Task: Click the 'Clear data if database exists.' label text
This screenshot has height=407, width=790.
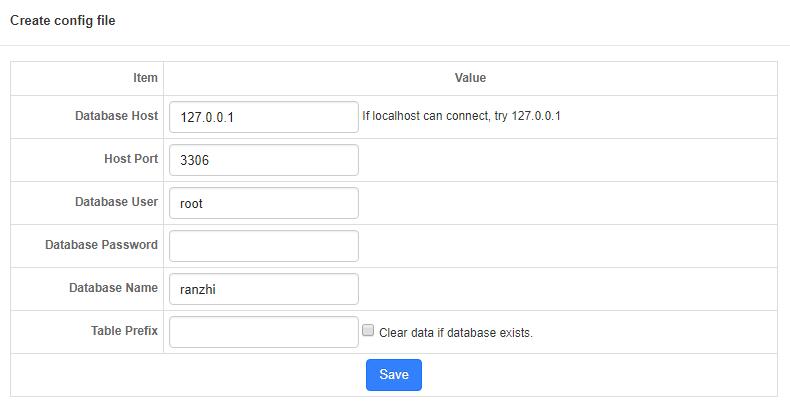Action: point(455,333)
